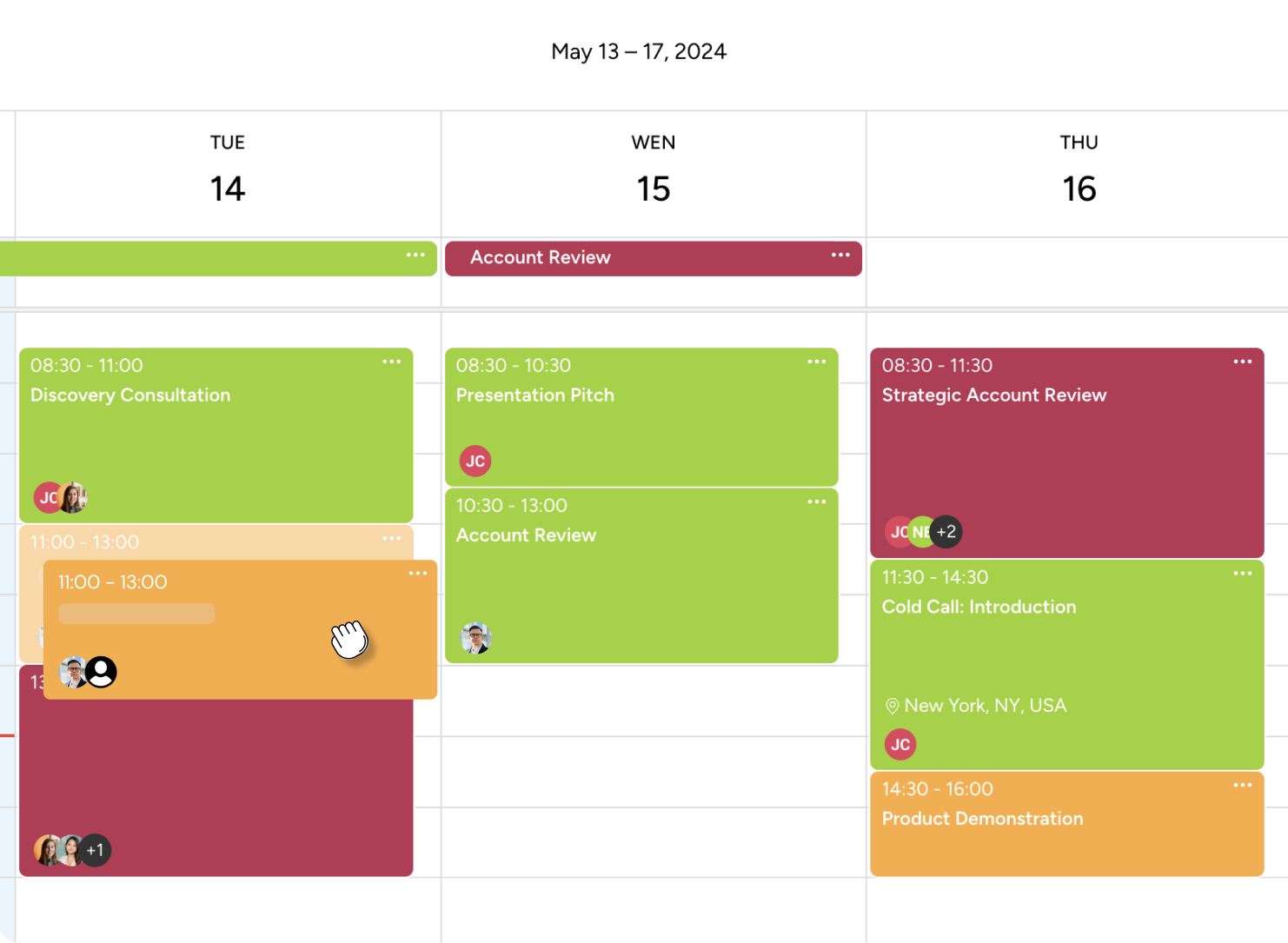Click JC avatar on Presentation Pitch
The height and width of the screenshot is (943, 1288).
point(475,461)
